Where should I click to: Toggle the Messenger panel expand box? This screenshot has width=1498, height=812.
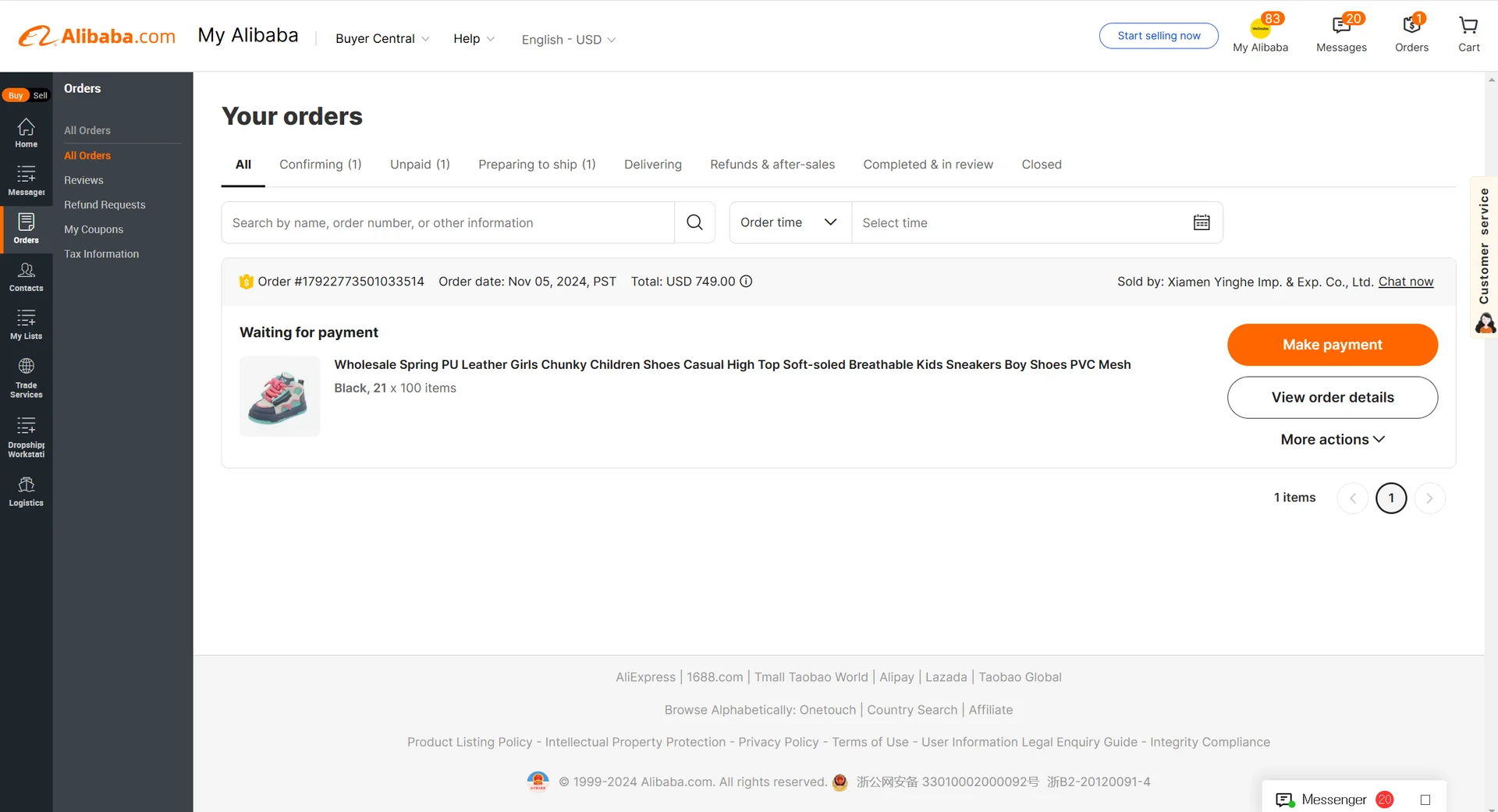(1425, 800)
